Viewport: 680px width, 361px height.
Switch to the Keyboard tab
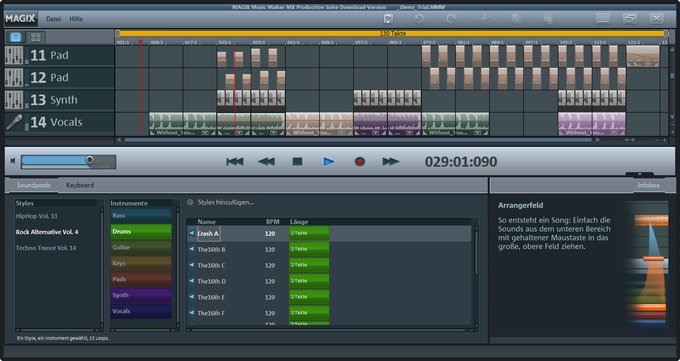(80, 185)
